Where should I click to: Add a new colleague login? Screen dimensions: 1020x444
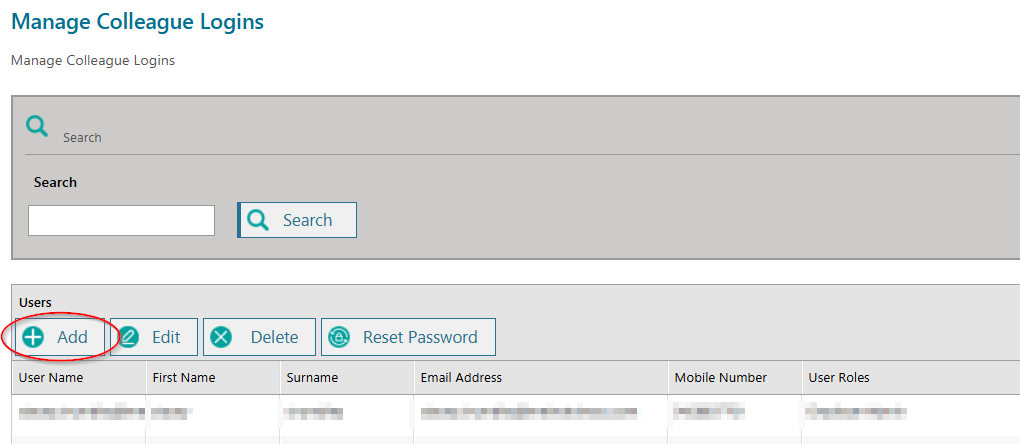point(59,337)
